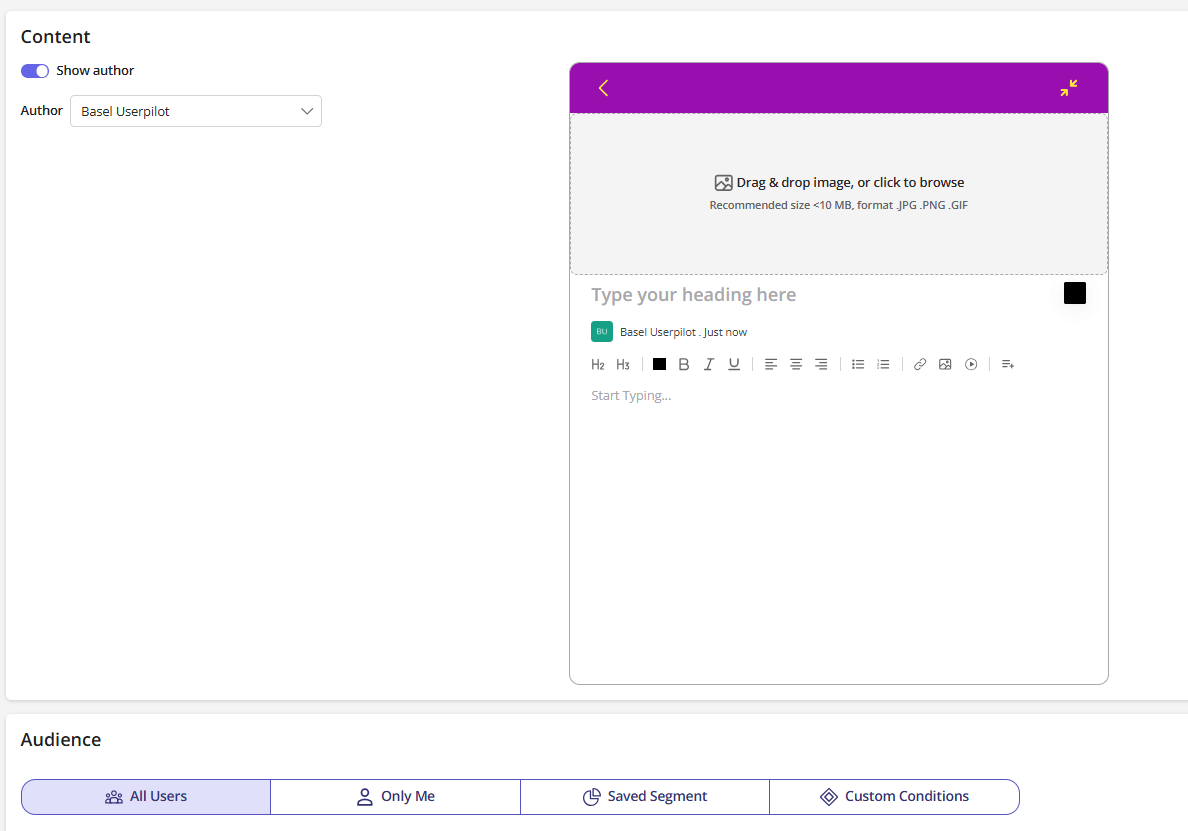Toggle underline formatting
1188x831 pixels.
(733, 364)
